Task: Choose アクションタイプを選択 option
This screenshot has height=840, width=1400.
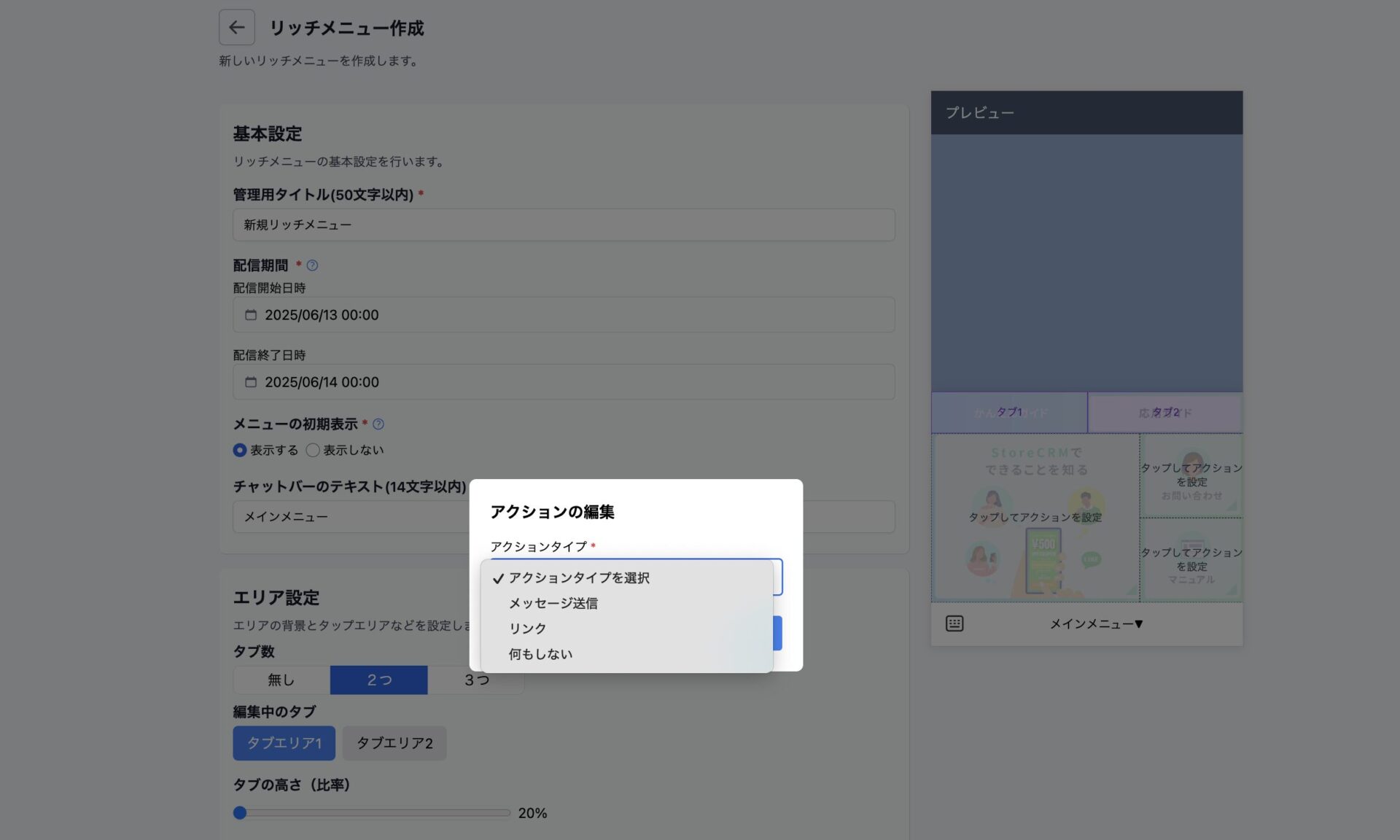Action: pos(627,577)
